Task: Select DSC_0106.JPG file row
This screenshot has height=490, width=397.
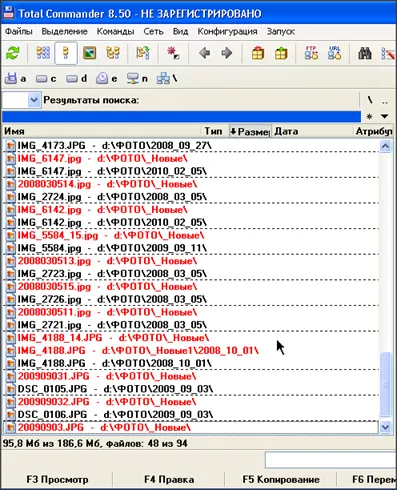Action: point(192,415)
